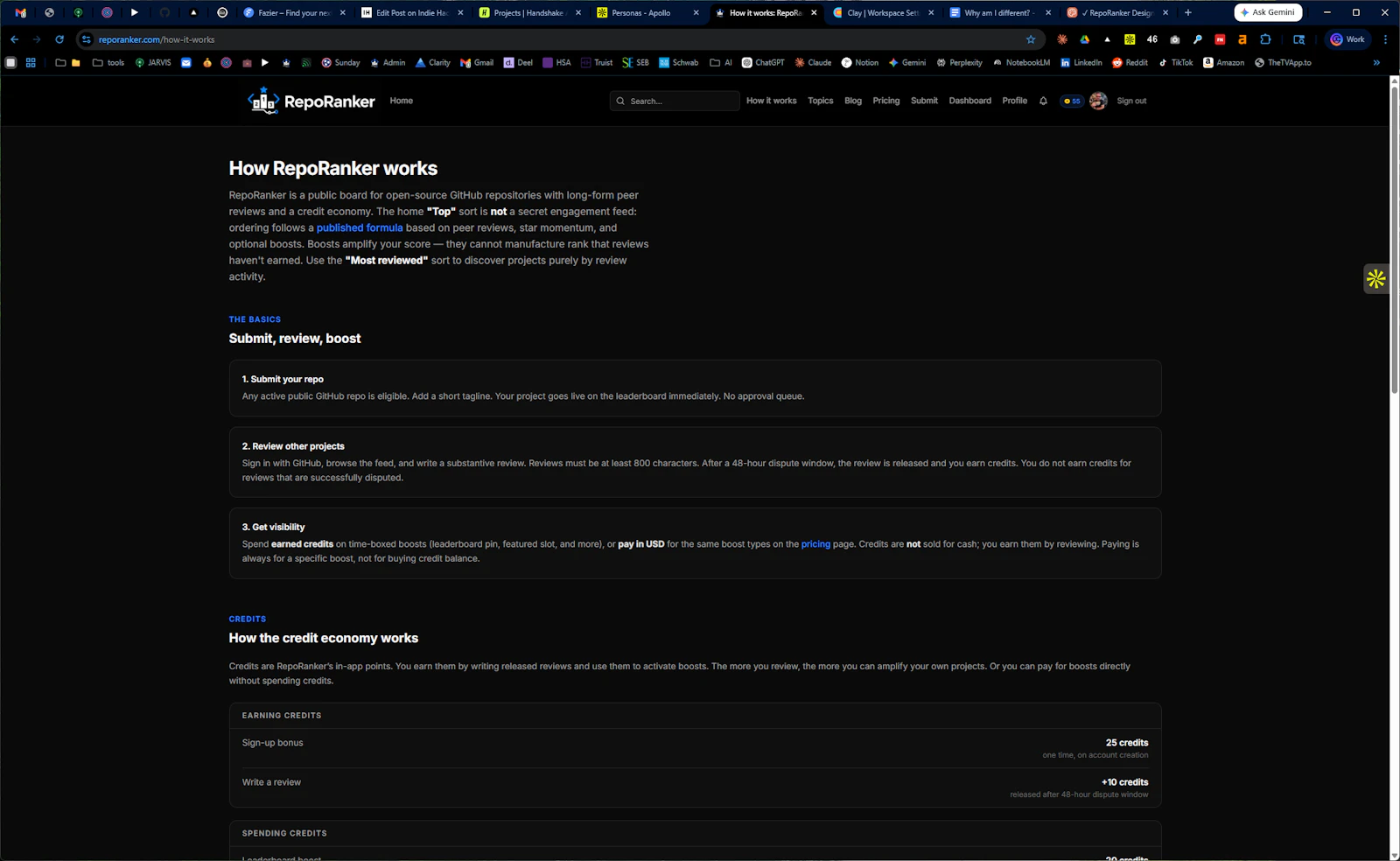The image size is (1400, 861).
Task: Open the Dashboard nav link
Action: coord(970,101)
